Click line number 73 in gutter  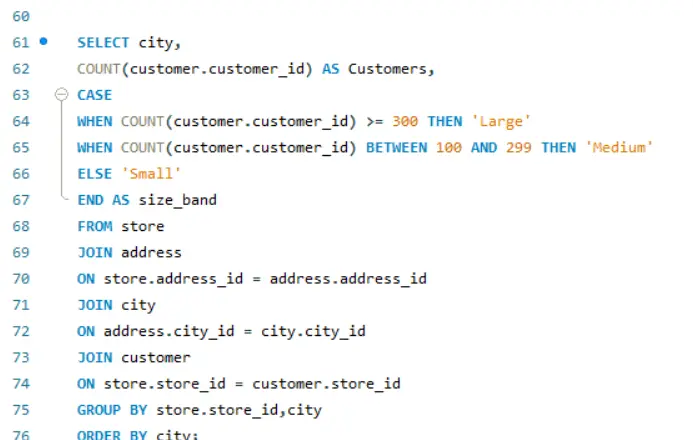[21, 357]
